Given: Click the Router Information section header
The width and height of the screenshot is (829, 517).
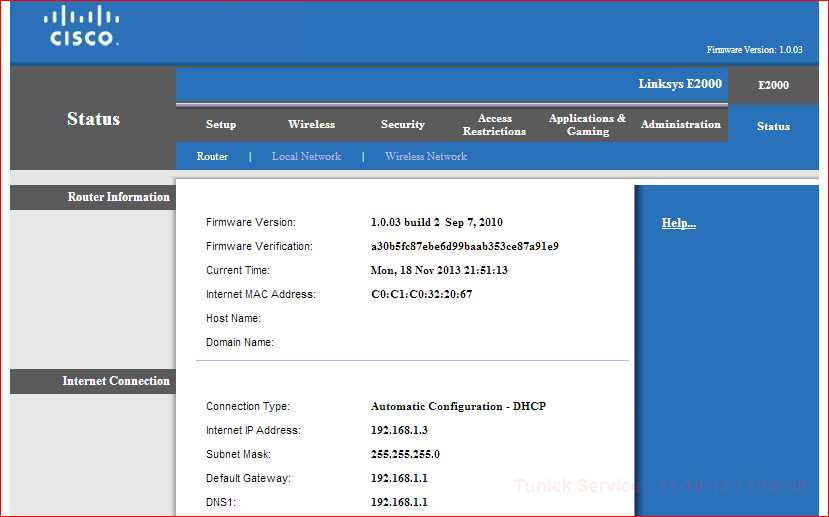Looking at the screenshot, I should (x=118, y=197).
